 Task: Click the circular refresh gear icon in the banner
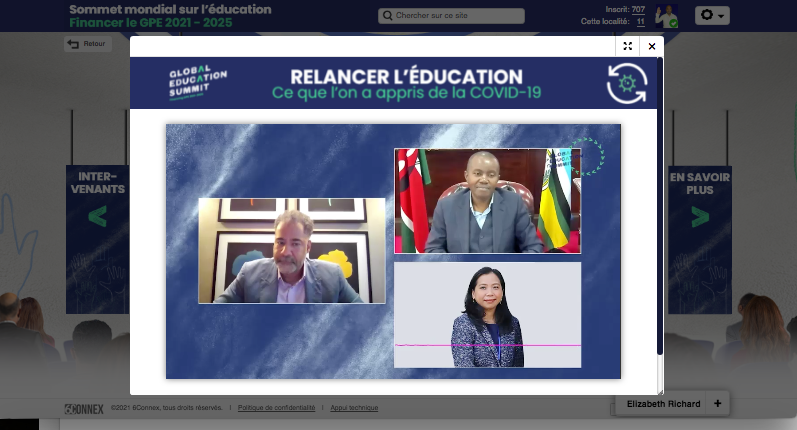point(627,83)
